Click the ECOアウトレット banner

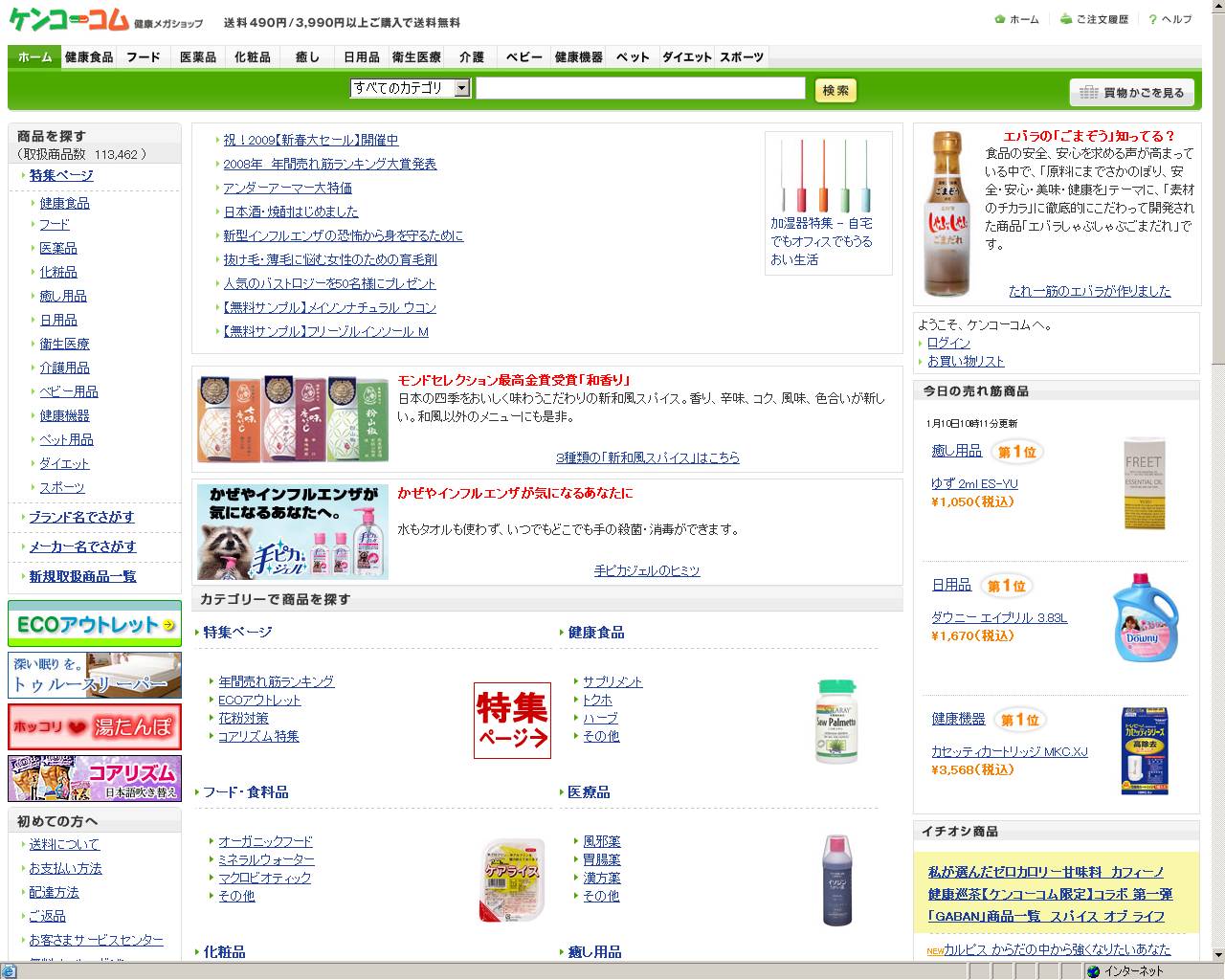95,624
